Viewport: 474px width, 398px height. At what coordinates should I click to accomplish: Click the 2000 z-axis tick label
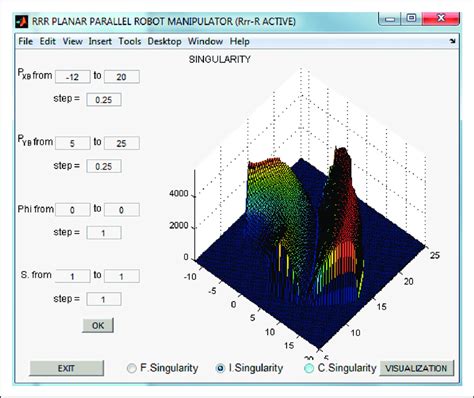coord(179,225)
